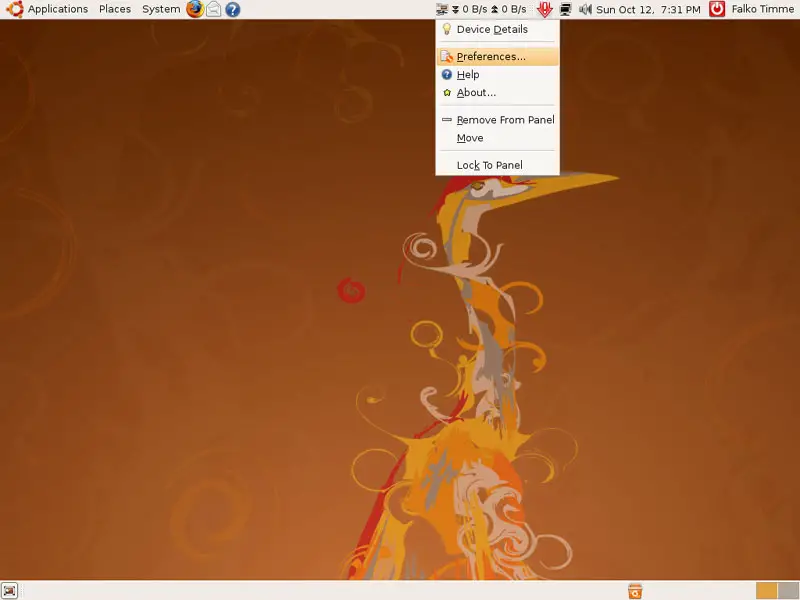Open the volume control speaker icon

585,9
